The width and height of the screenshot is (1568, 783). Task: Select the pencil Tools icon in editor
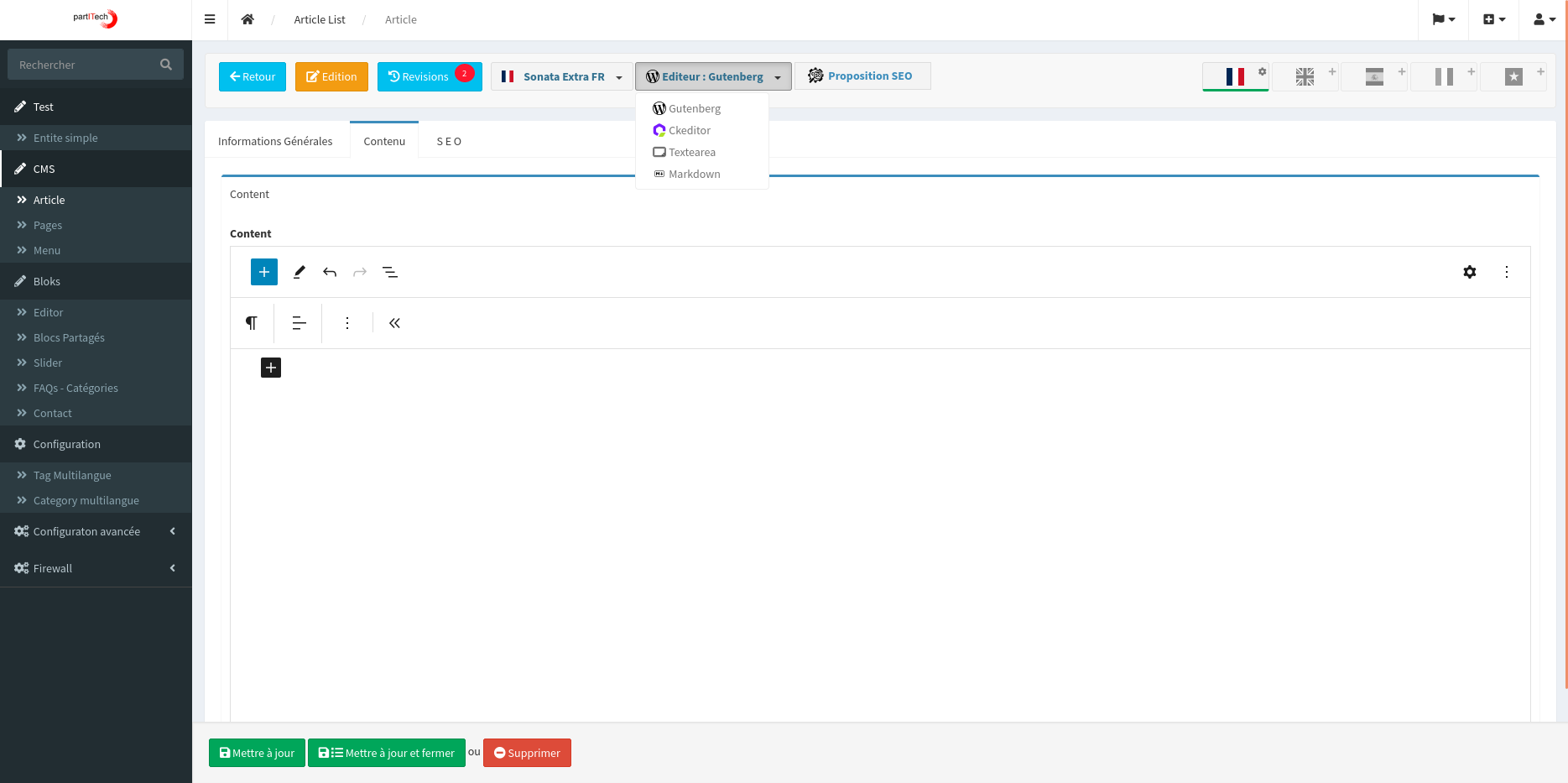pos(299,272)
